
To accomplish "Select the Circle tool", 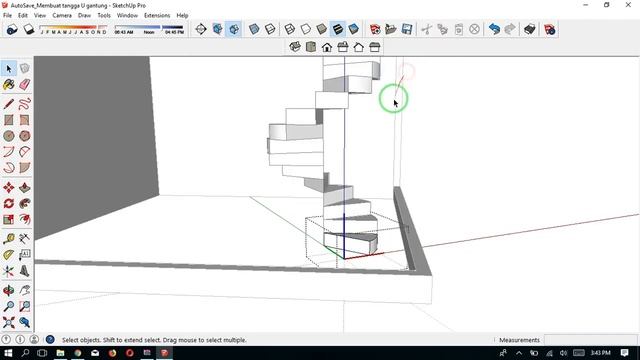I will click(9, 136).
